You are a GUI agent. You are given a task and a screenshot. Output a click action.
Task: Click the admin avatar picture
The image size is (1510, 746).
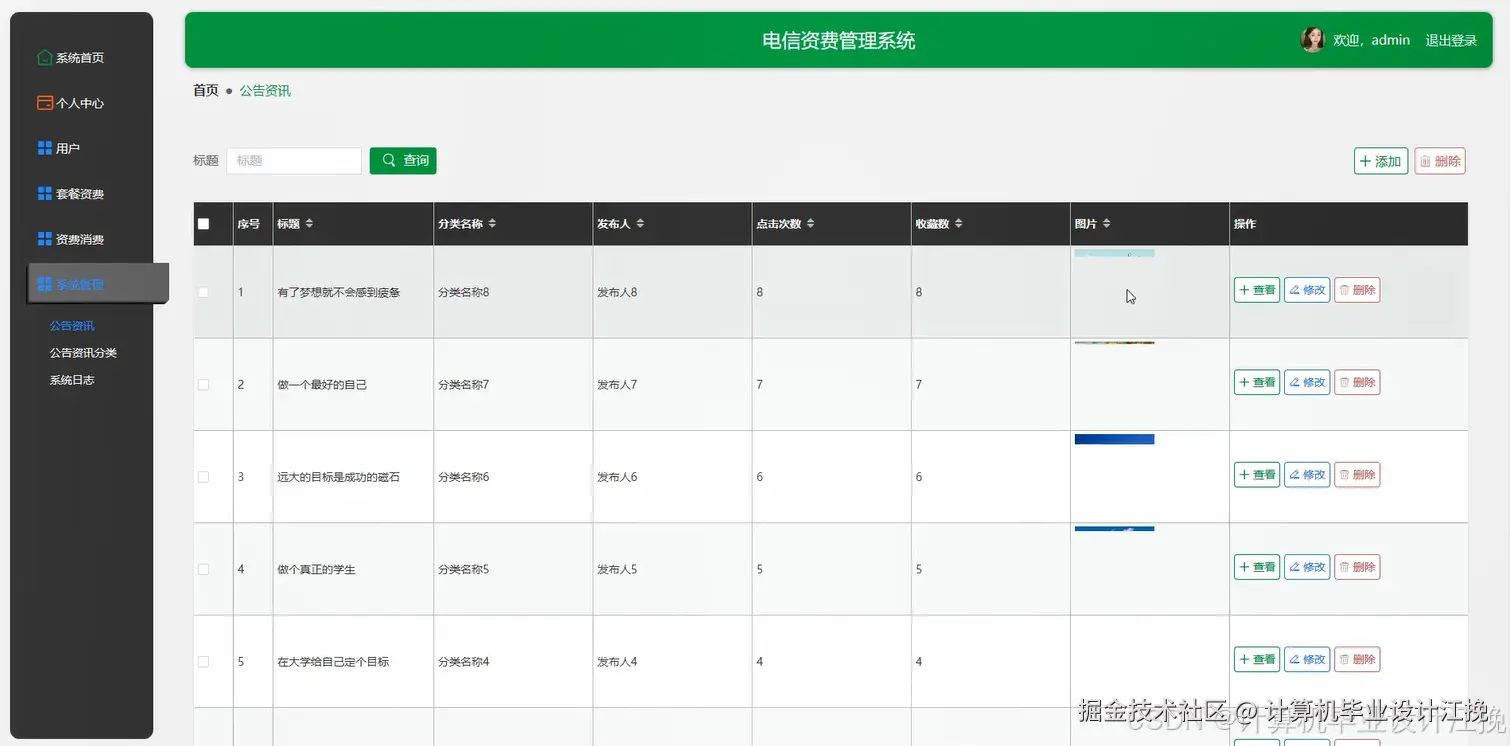click(1312, 40)
